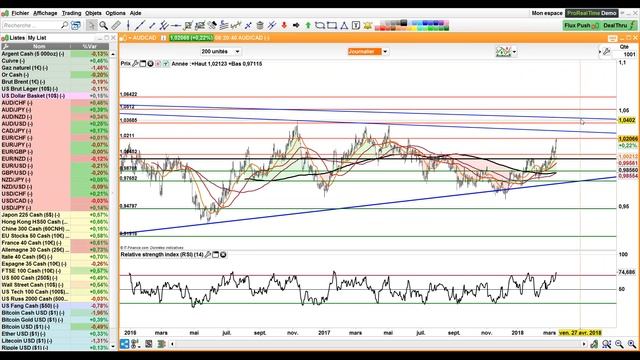
Task: Click the Recherche search field
Action: (x=31, y=25)
